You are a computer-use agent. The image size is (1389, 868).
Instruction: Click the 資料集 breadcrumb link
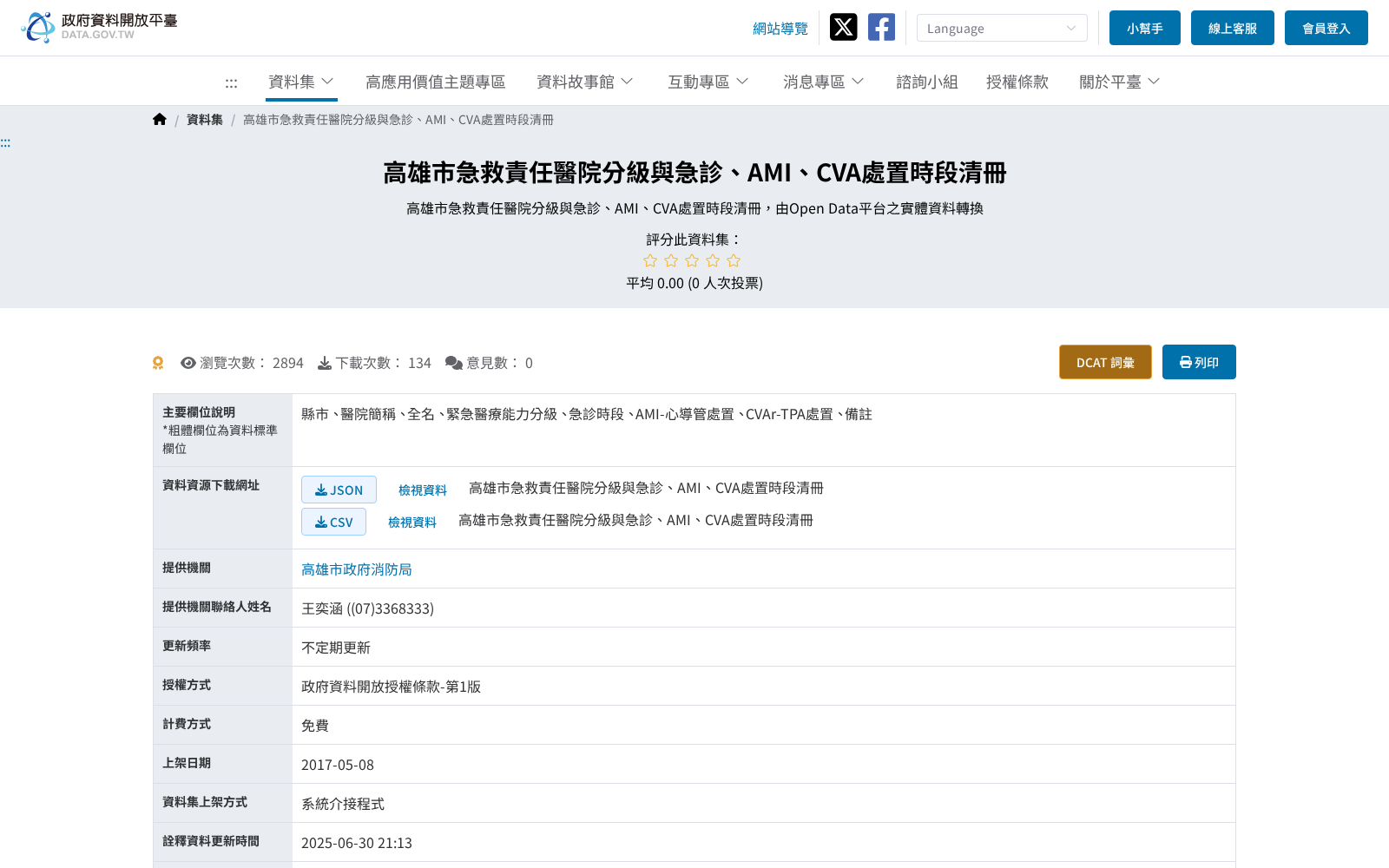pos(205,120)
